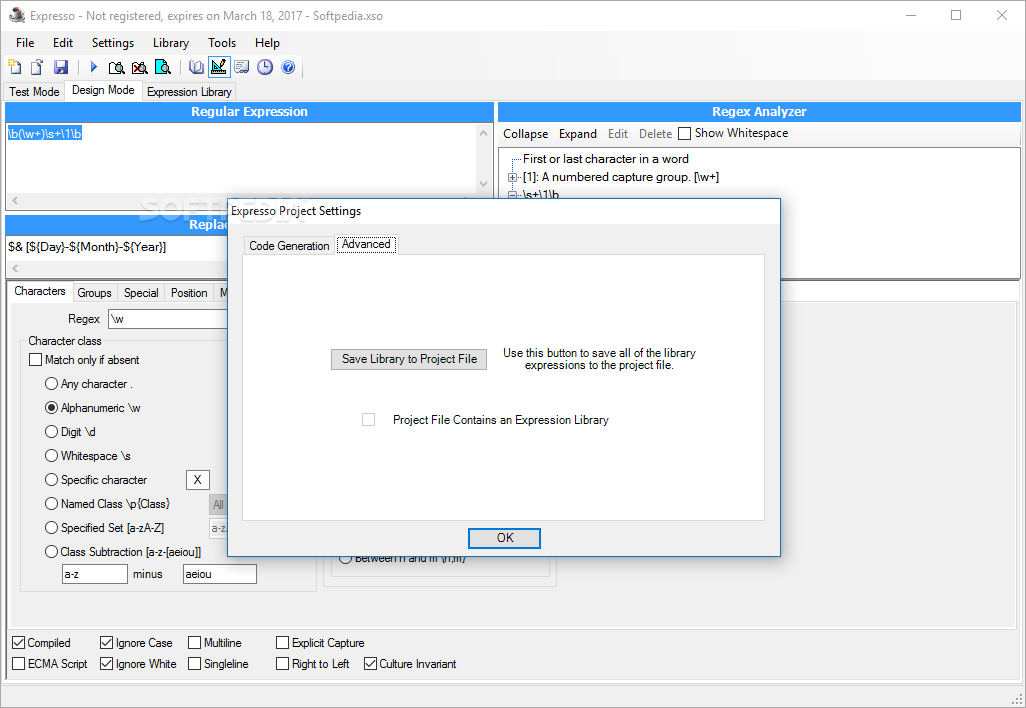Enable the Singleline option

(x=194, y=664)
